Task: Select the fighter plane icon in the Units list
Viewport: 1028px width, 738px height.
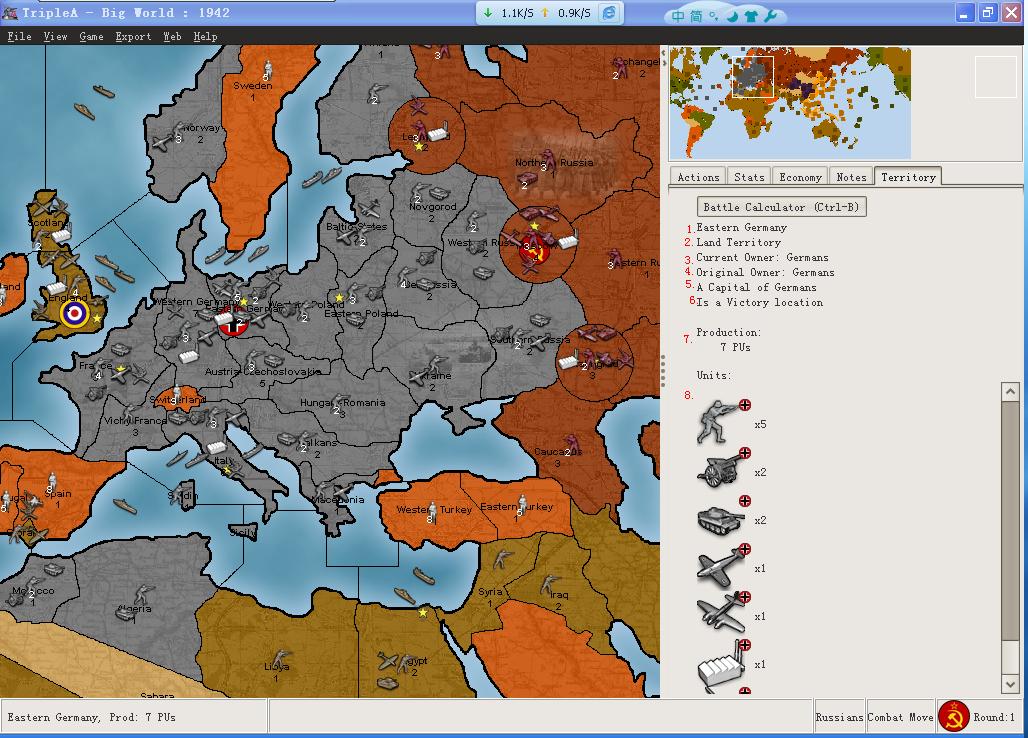Action: (x=720, y=568)
